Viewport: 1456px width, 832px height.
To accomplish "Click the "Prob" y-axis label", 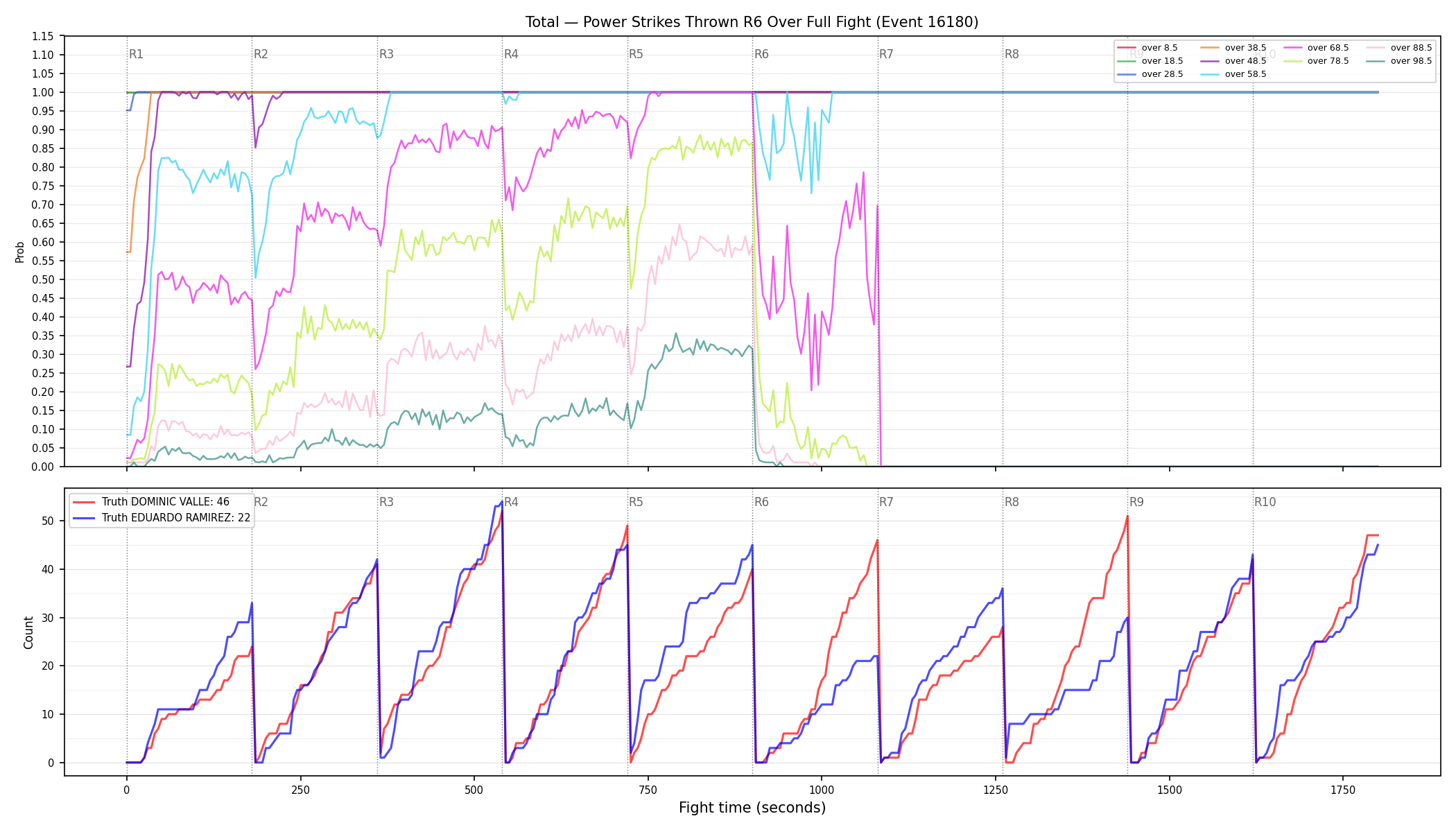I will point(20,252).
